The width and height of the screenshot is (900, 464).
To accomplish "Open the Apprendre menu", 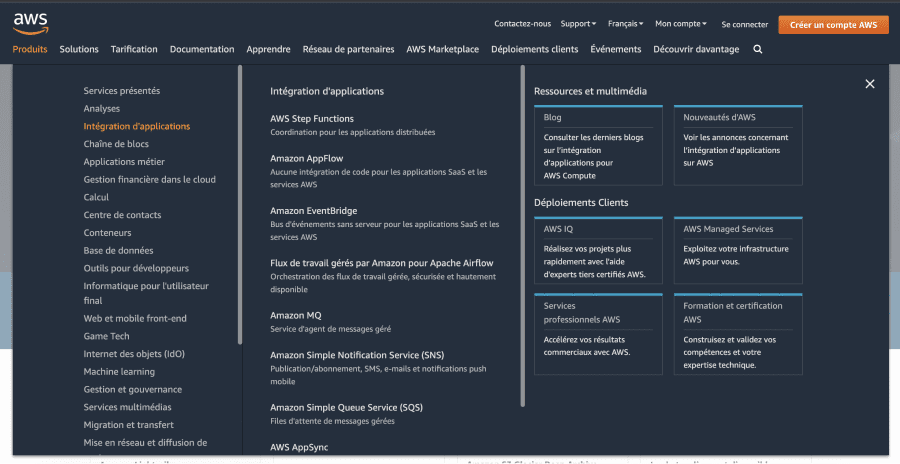I will click(268, 49).
